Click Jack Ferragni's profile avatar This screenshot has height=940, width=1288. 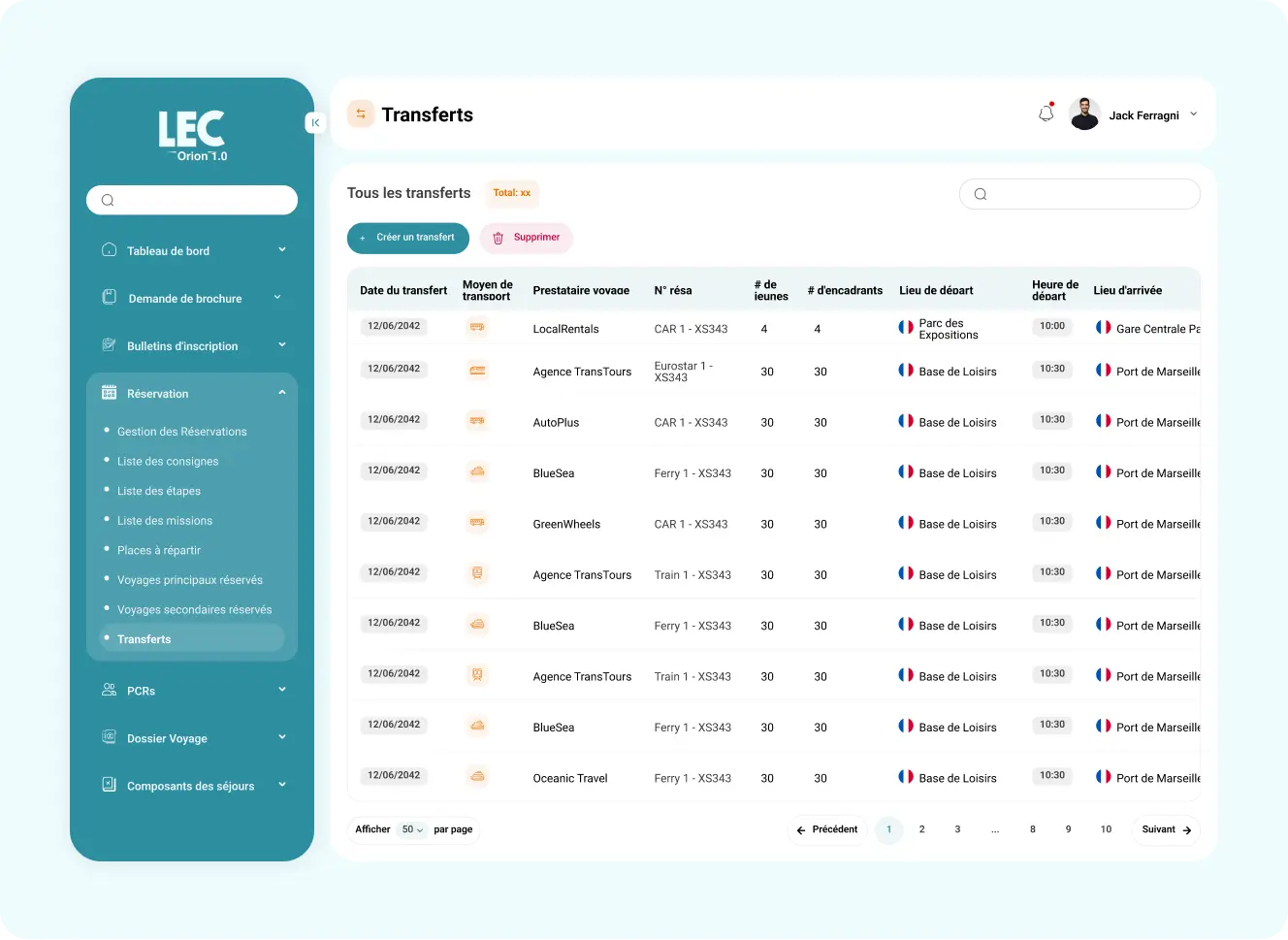pos(1084,114)
